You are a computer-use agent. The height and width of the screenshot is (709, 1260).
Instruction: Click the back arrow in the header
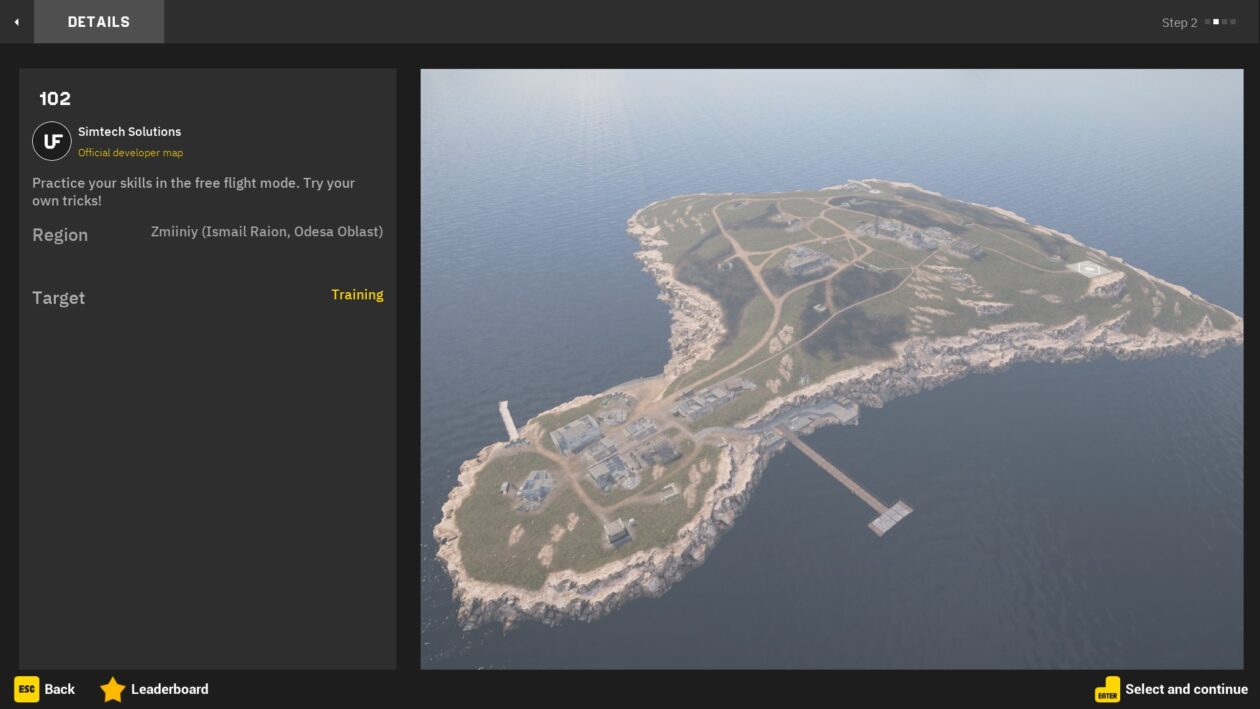pos(16,22)
